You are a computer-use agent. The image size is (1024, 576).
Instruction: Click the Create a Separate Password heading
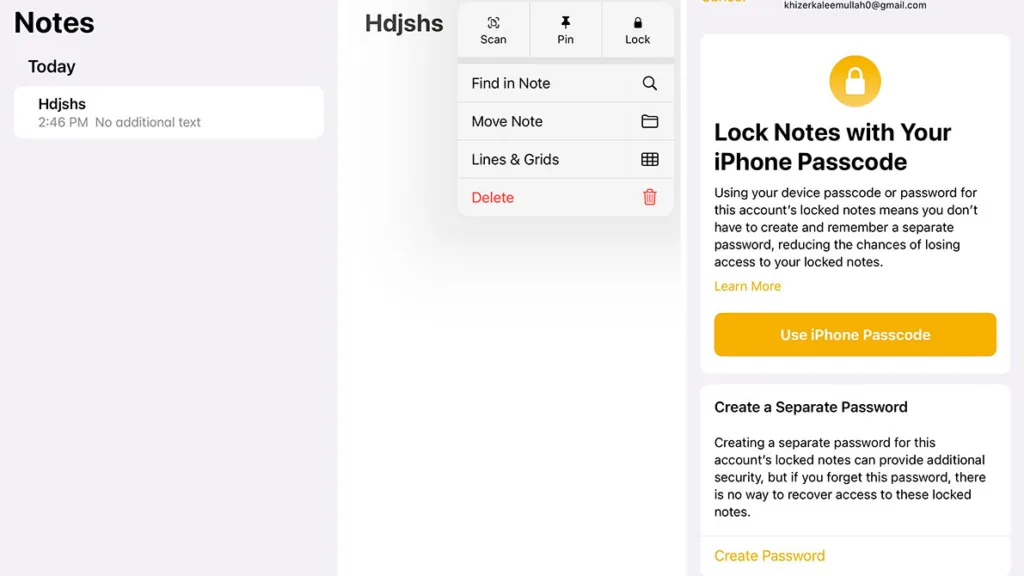[x=810, y=407]
